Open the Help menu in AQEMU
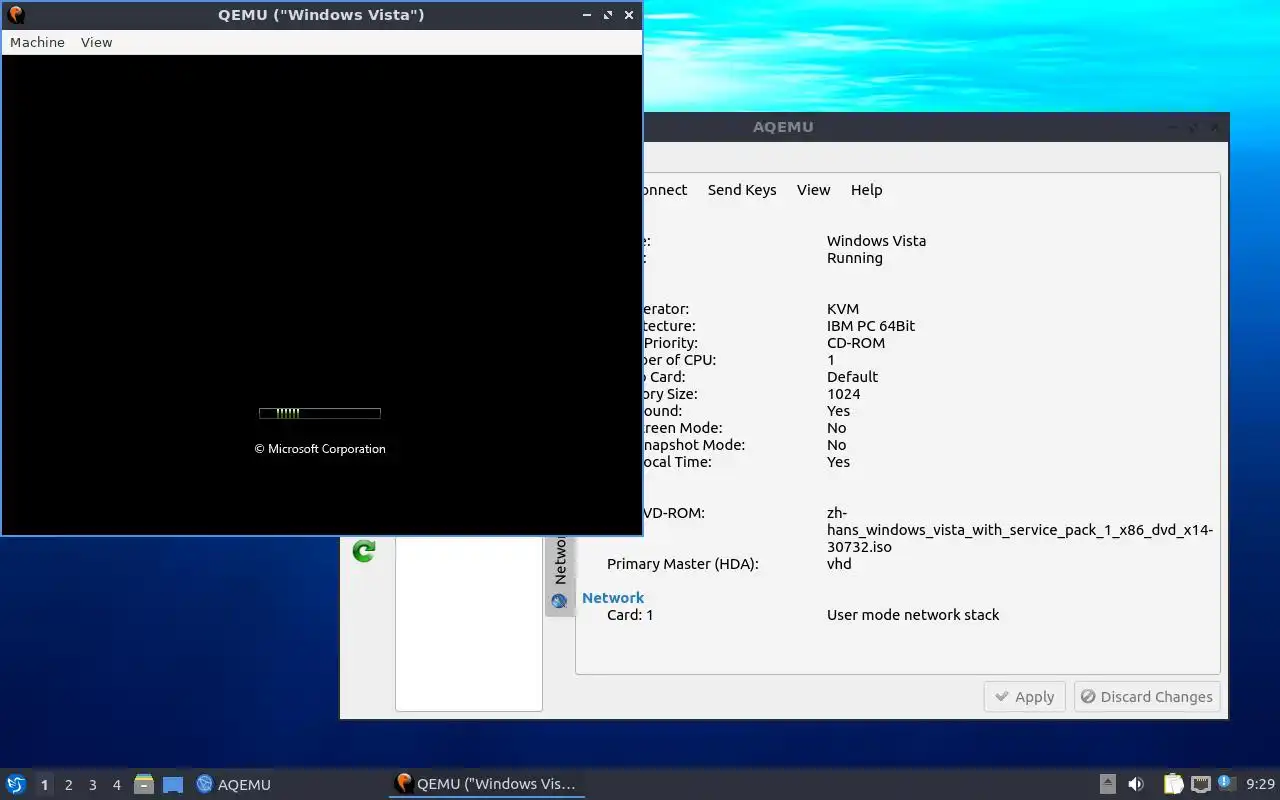The height and width of the screenshot is (800, 1280). coord(866,190)
